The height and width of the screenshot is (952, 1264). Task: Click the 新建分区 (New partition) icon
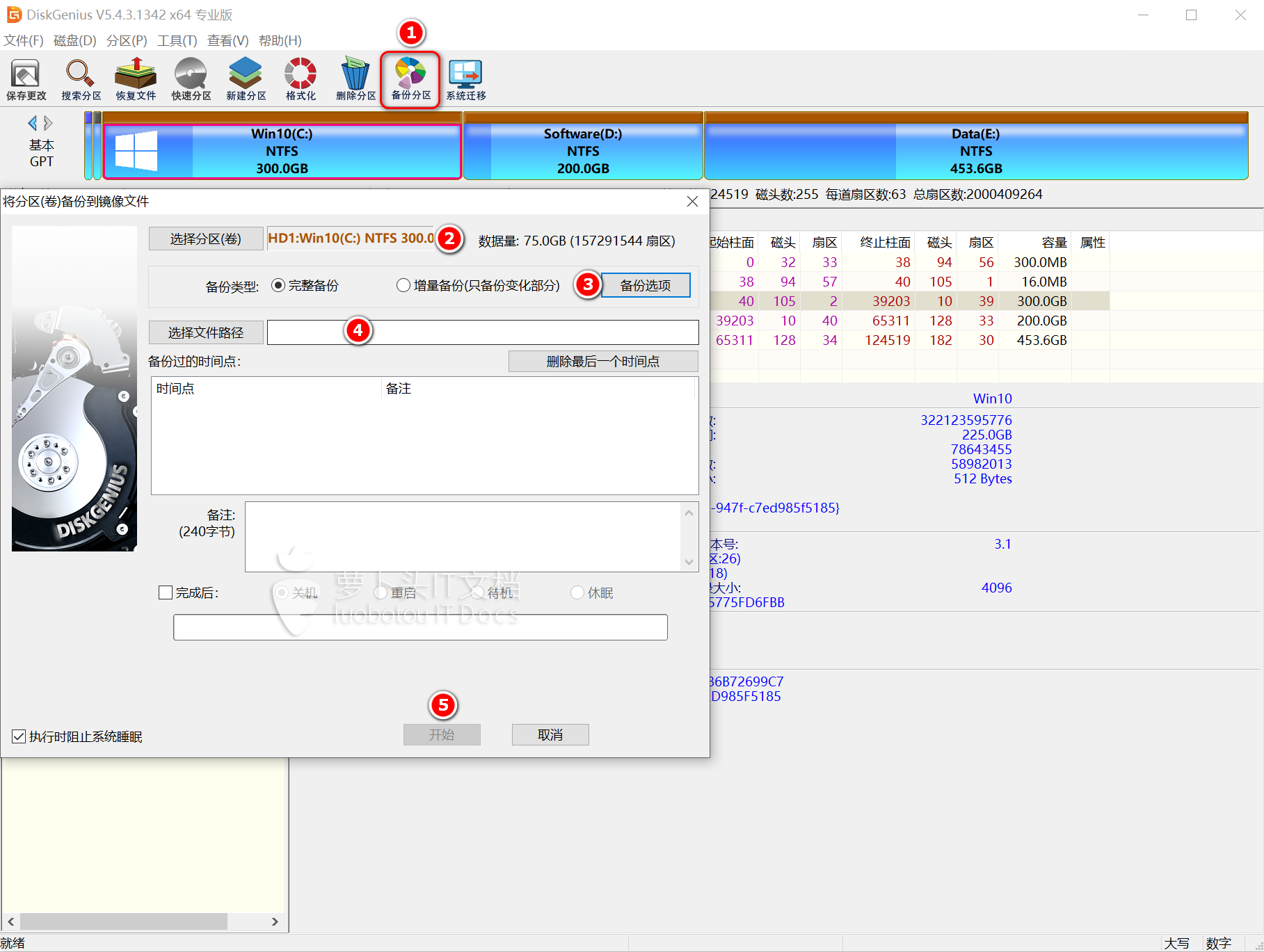pyautogui.click(x=246, y=79)
